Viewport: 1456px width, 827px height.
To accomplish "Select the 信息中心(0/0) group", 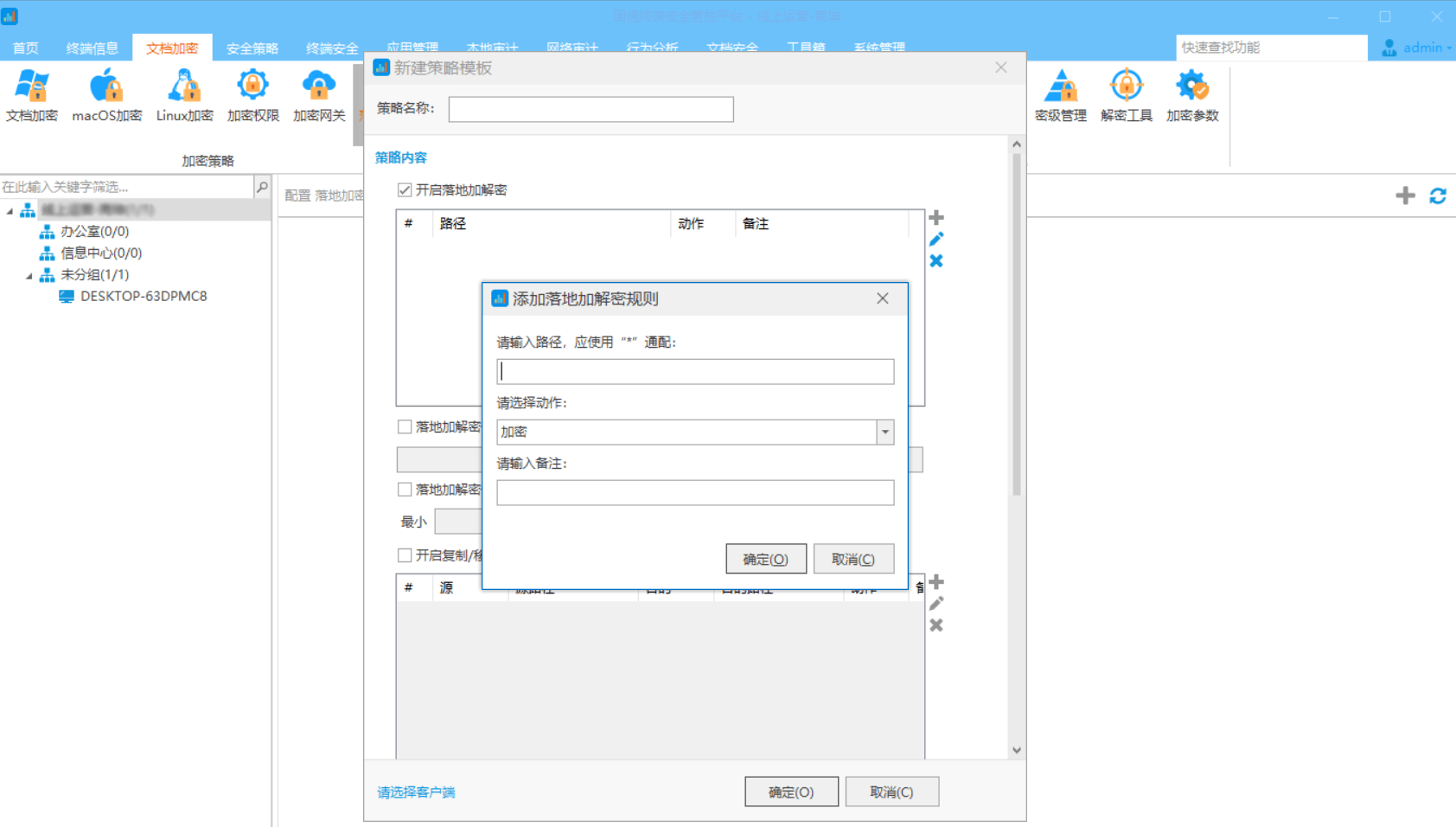I will pyautogui.click(x=101, y=253).
